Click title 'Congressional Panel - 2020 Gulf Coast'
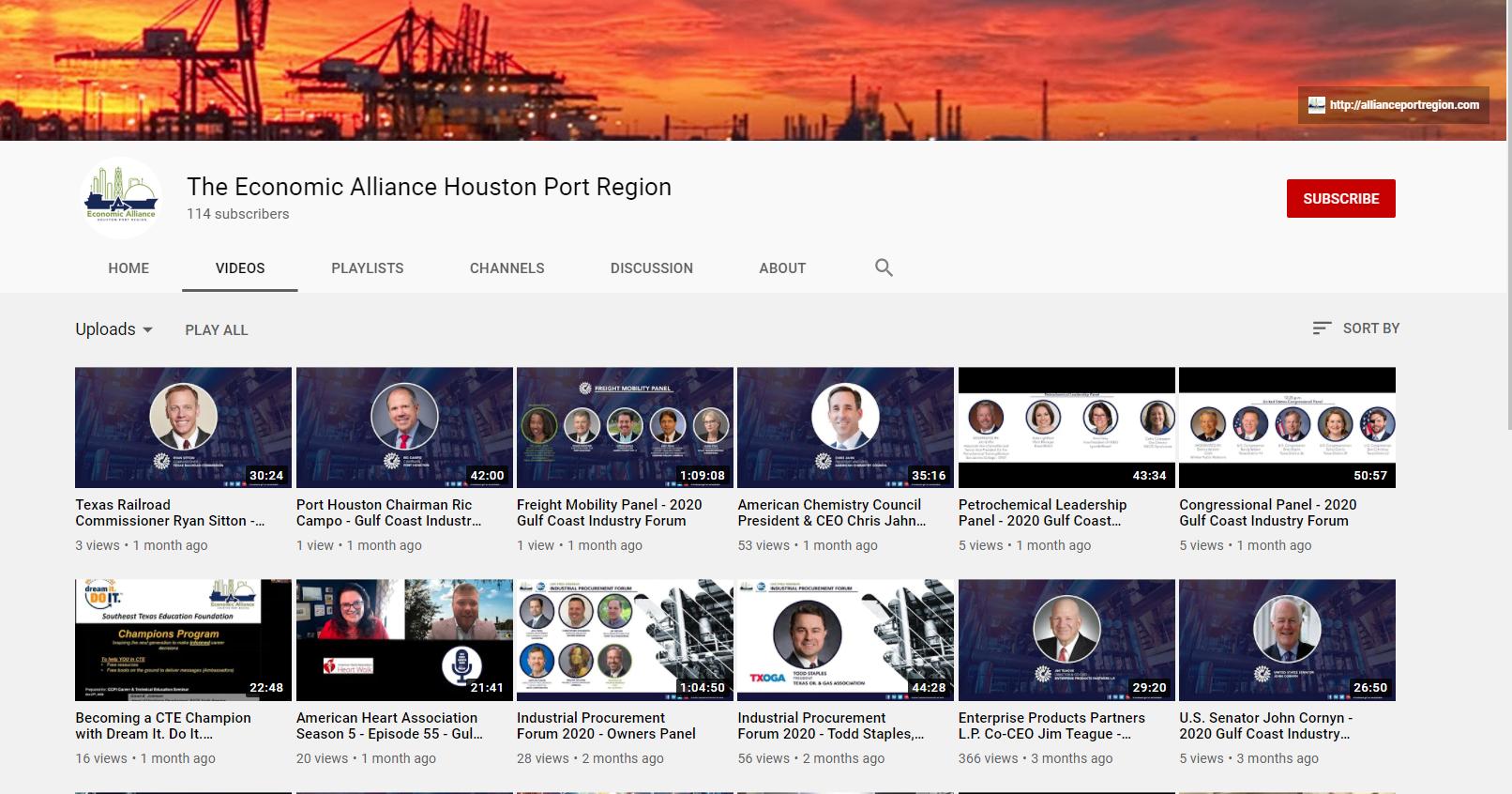 point(1269,512)
